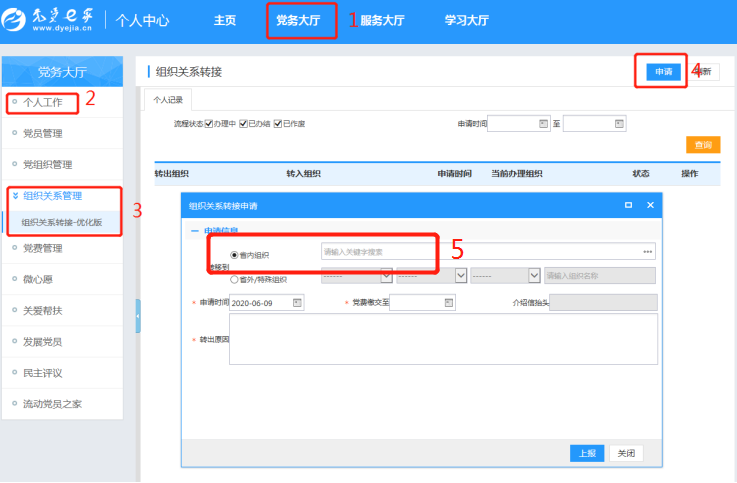
Task: Click calendar icon beside 2020-06-09 date
Action: 296,302
